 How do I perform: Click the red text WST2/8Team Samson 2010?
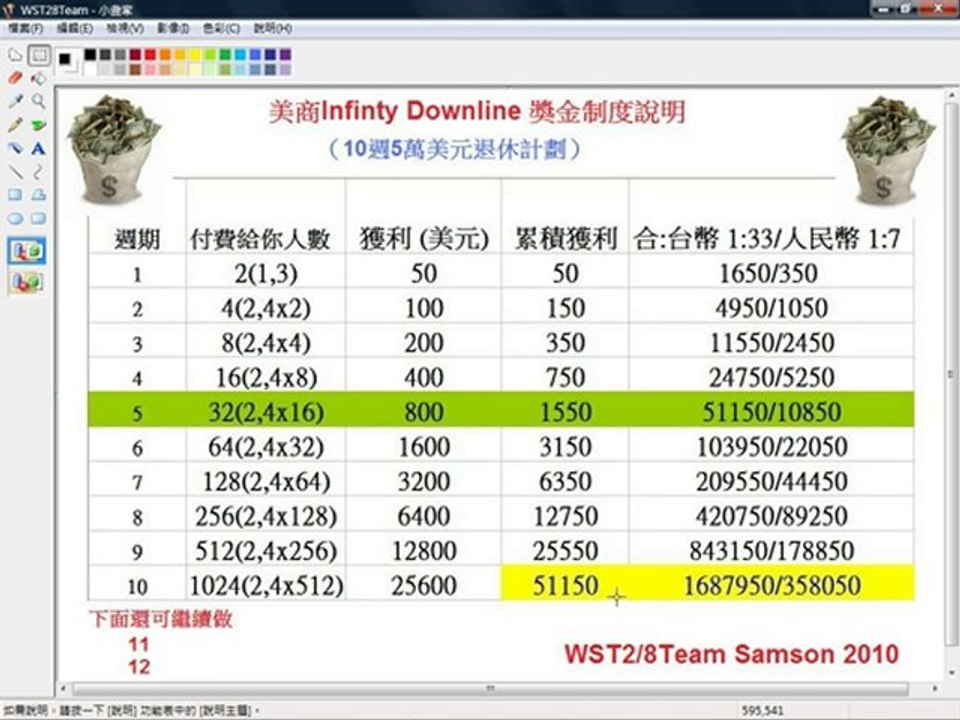731,654
